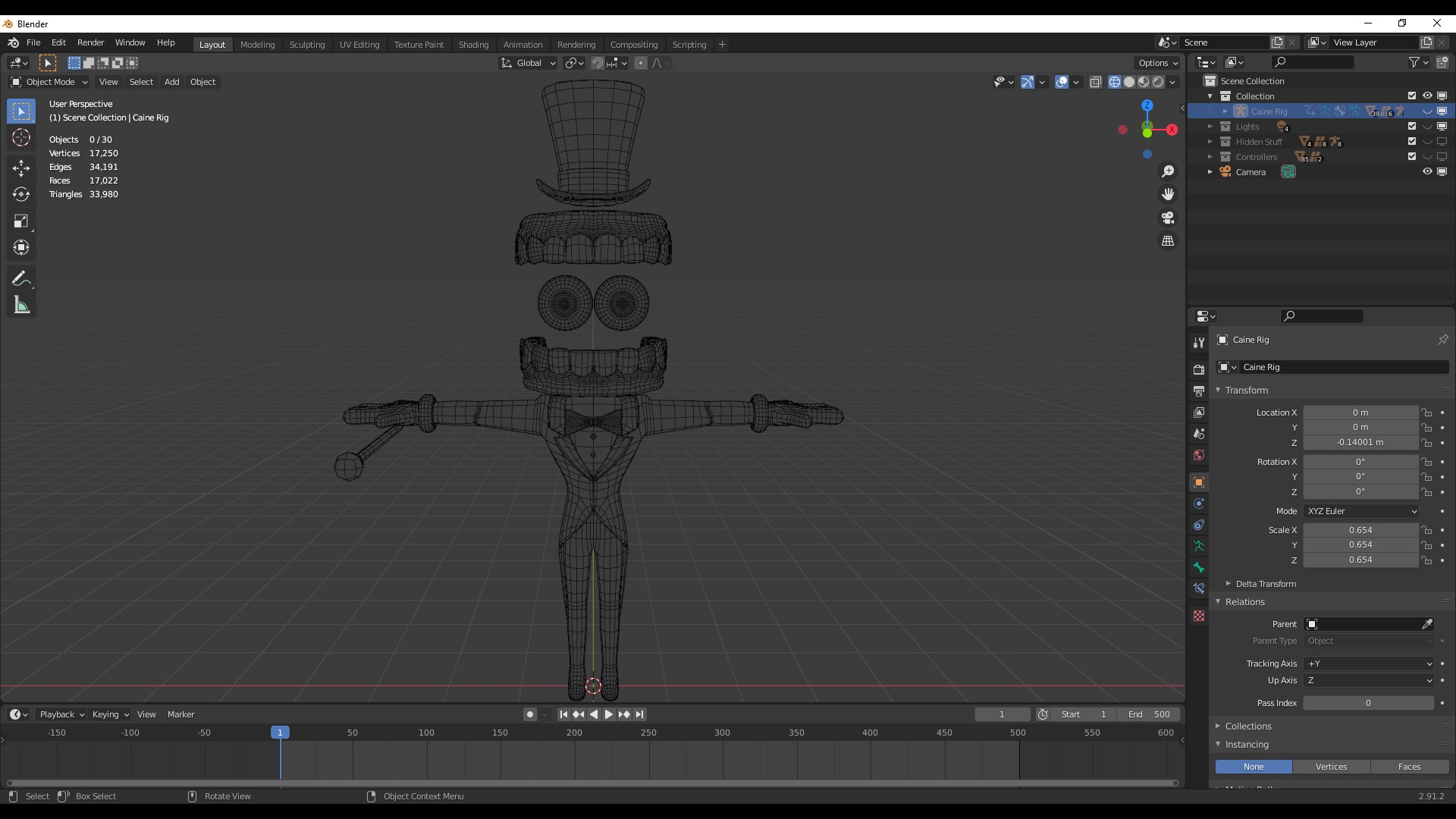This screenshot has height=819, width=1456.
Task: Jump to the timeline start frame button
Action: pyautogui.click(x=563, y=714)
